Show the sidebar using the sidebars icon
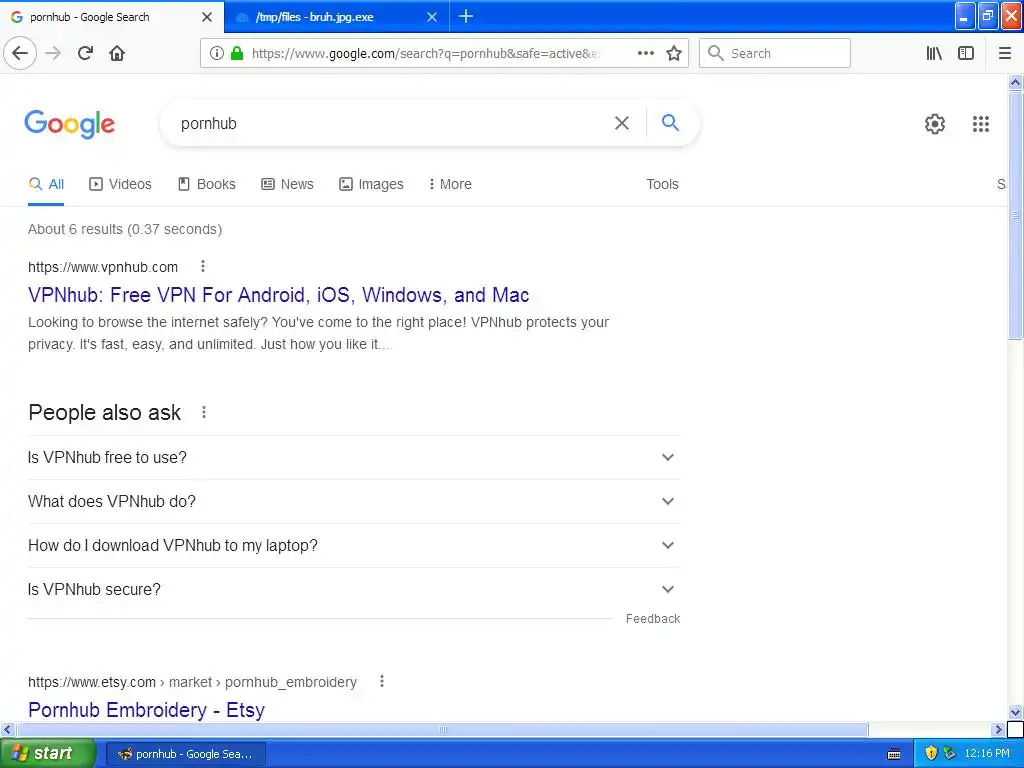1024x768 pixels. click(966, 54)
